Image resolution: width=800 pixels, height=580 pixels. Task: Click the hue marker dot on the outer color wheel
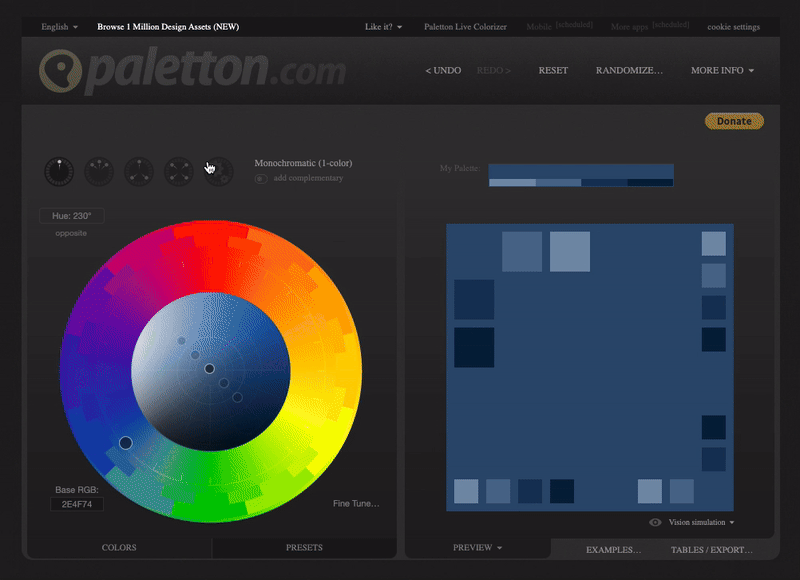(x=126, y=443)
